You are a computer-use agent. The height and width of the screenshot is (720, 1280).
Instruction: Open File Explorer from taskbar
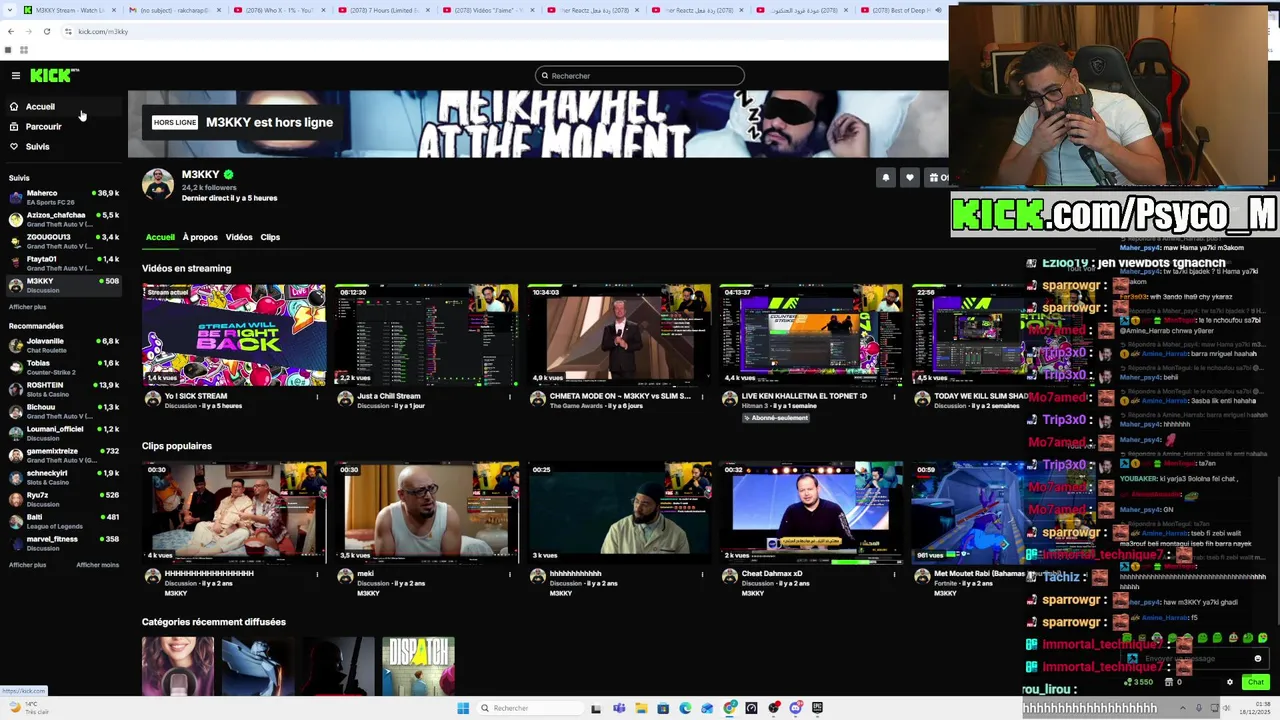(x=641, y=708)
